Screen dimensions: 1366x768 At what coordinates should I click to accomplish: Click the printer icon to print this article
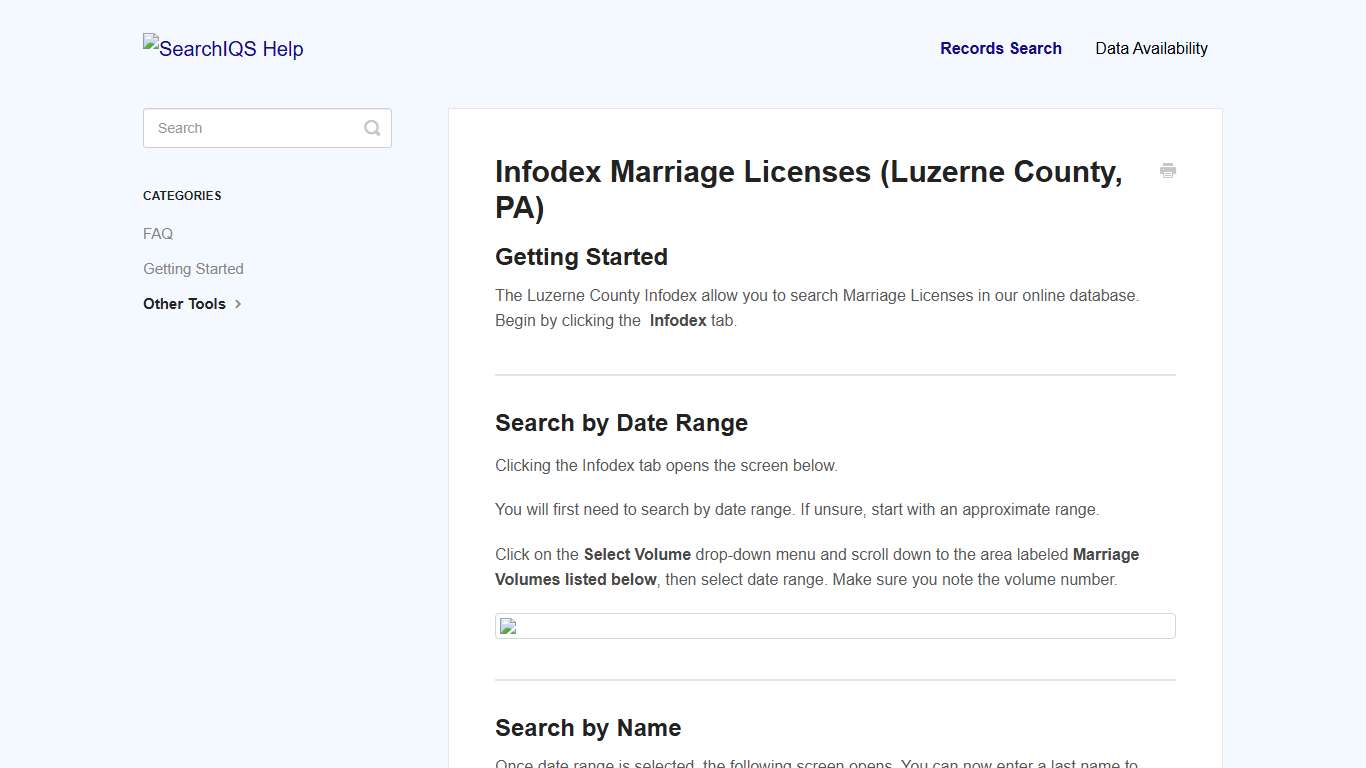(x=1167, y=171)
